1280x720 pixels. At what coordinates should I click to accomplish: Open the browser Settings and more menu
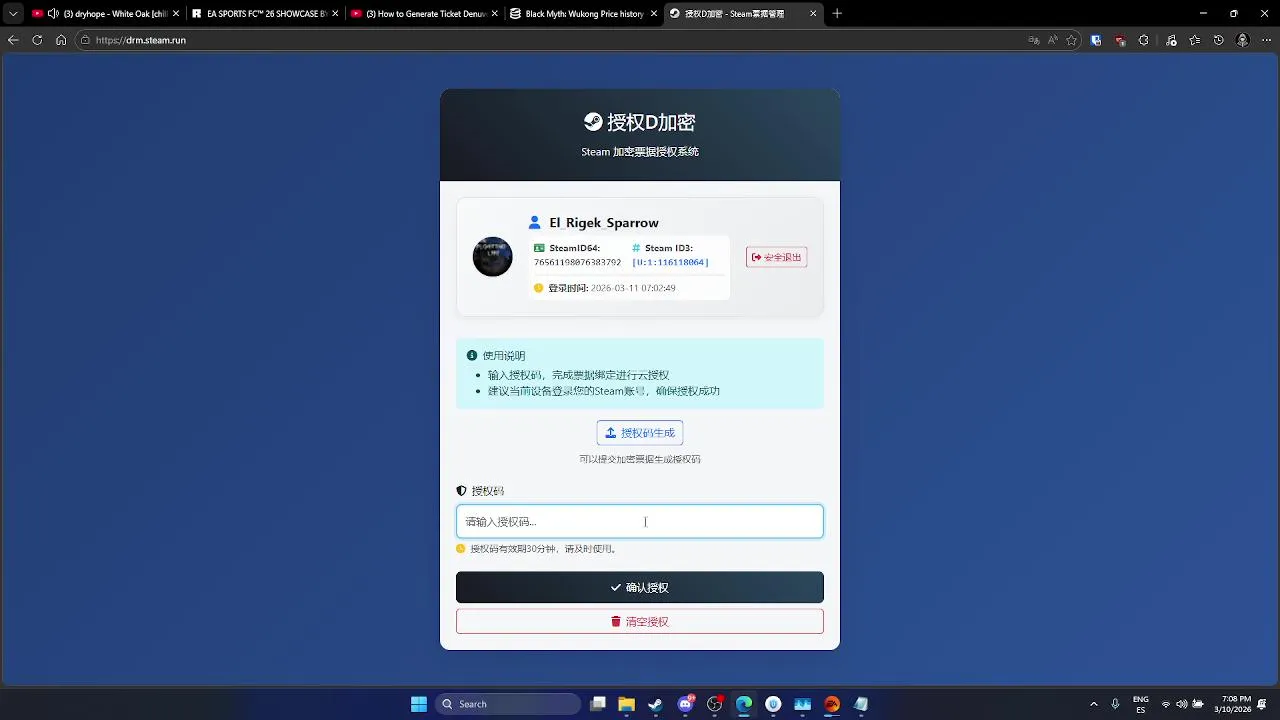(1266, 40)
